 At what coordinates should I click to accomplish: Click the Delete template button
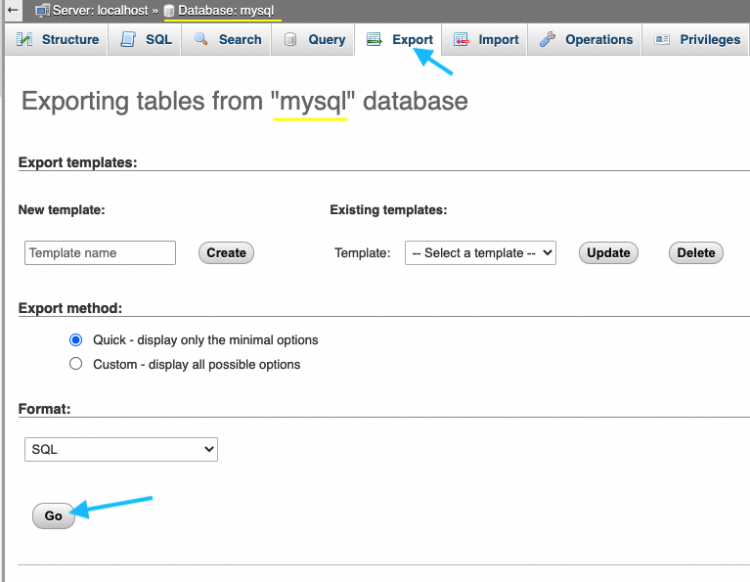click(696, 253)
